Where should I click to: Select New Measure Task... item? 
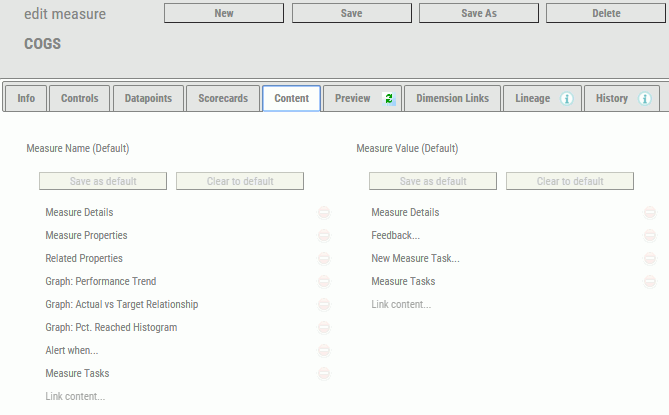416,258
